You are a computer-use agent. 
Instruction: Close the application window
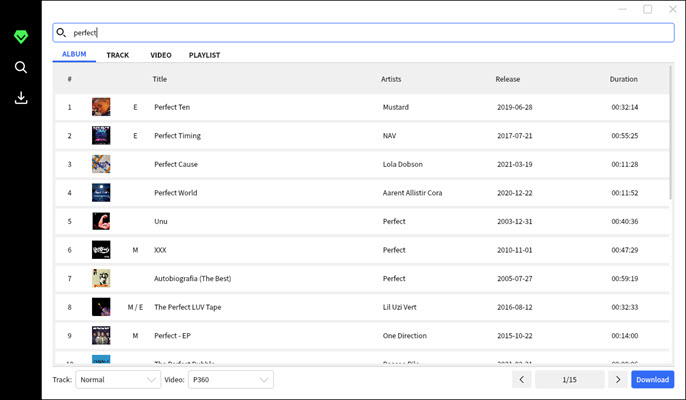(673, 9)
